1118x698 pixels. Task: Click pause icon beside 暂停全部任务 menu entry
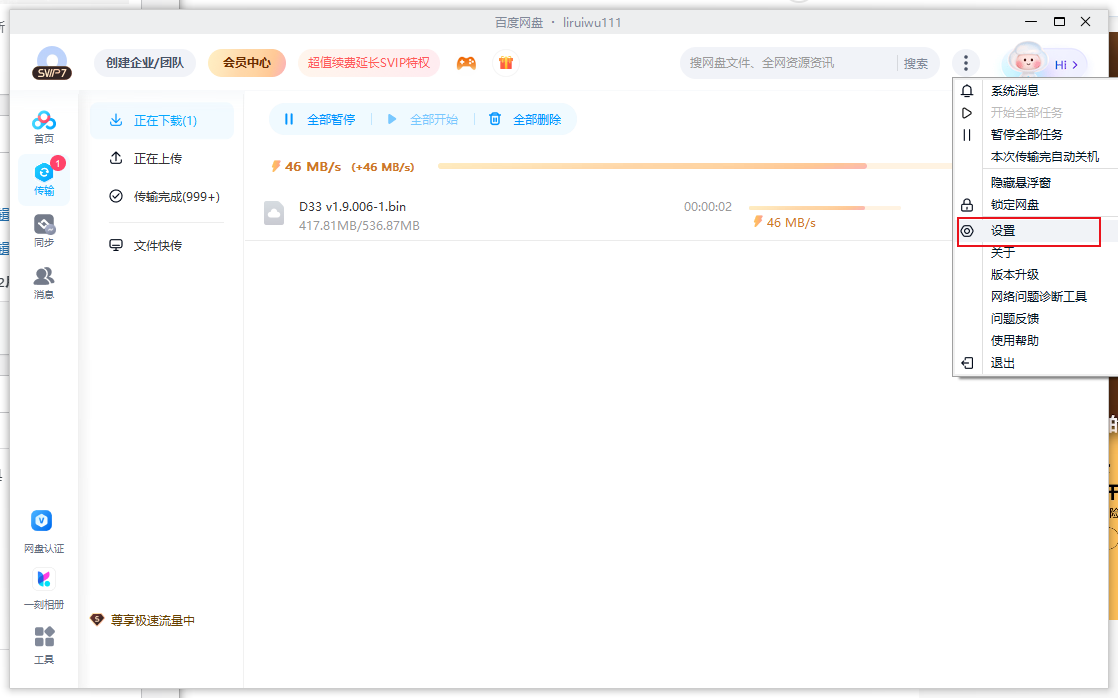click(967, 135)
